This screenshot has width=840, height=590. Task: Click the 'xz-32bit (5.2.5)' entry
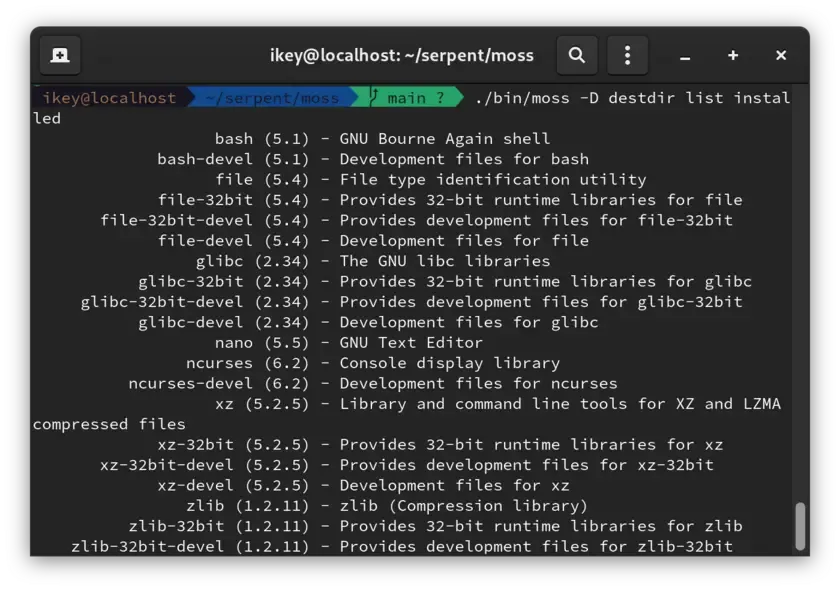click(x=233, y=444)
